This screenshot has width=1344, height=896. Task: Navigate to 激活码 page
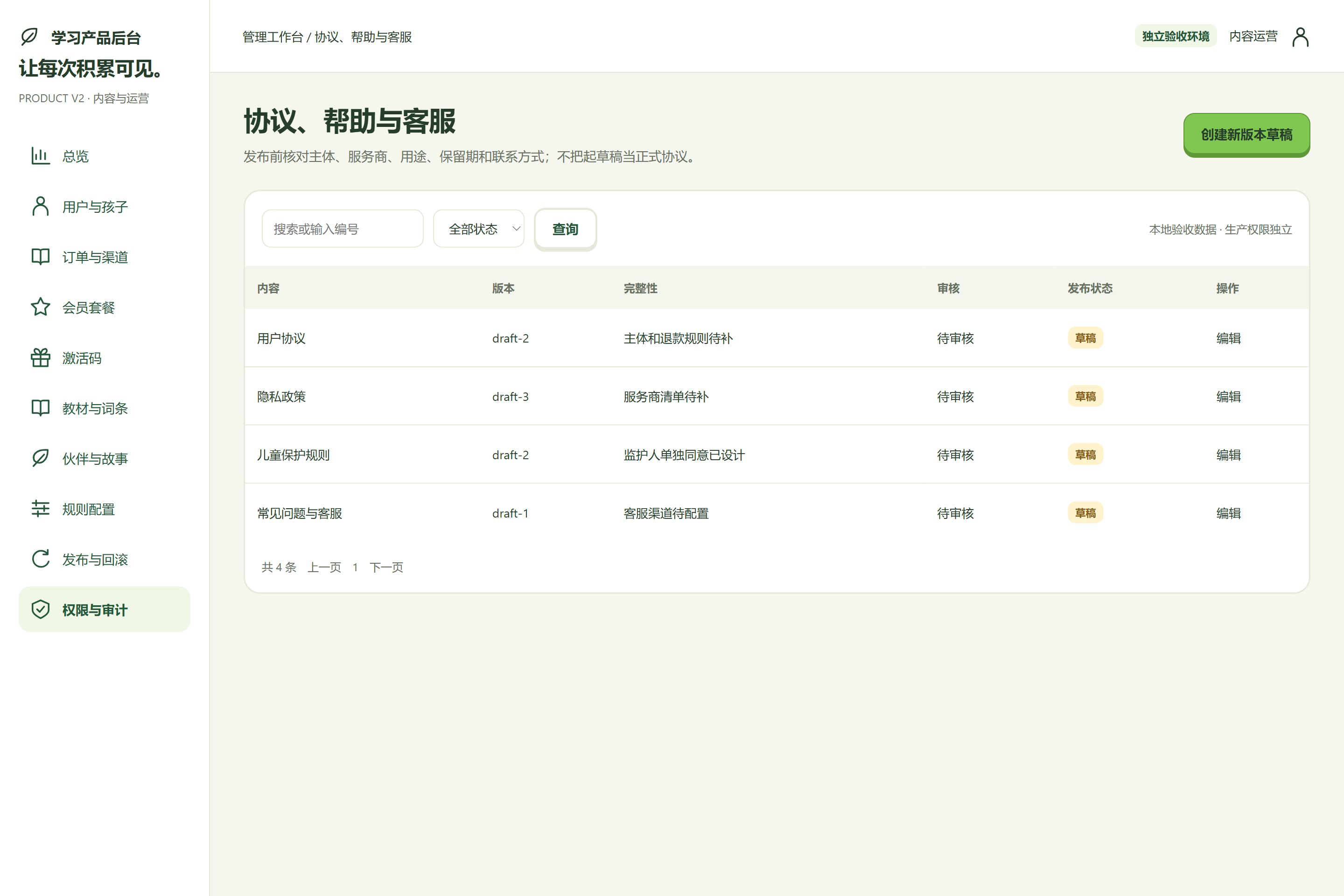pos(105,358)
